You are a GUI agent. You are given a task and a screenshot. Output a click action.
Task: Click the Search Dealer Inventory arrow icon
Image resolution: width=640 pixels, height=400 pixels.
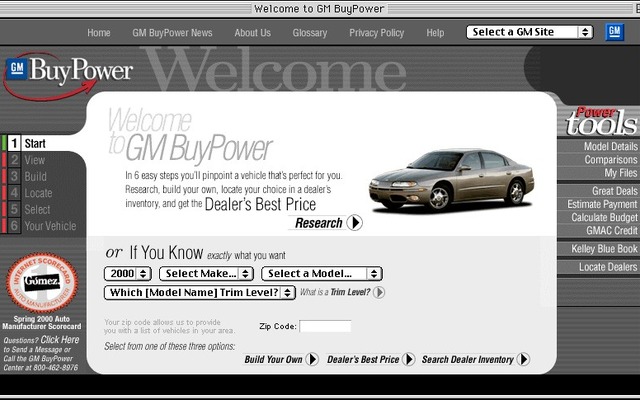click(x=523, y=359)
